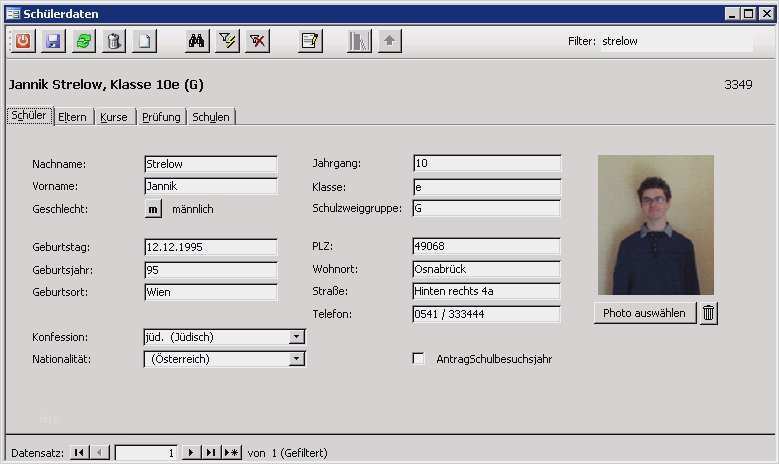This screenshot has width=779, height=464.
Task: Click the Klasse field showing e
Action: (x=487, y=187)
